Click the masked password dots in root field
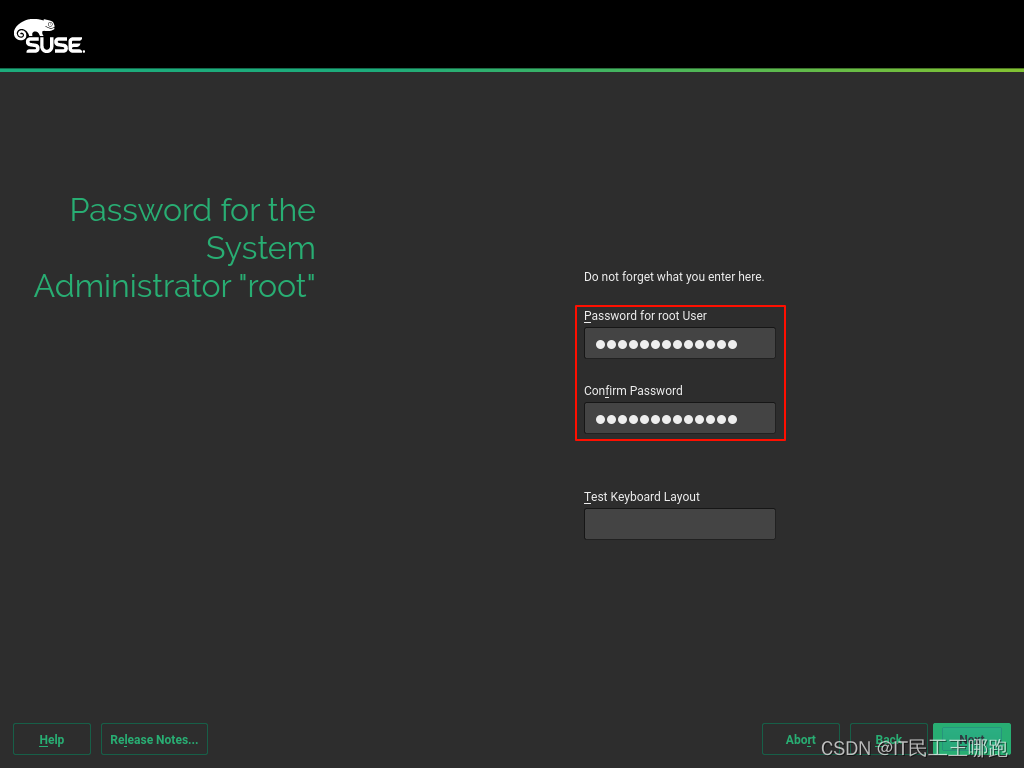Image resolution: width=1024 pixels, height=768 pixels. 665,343
